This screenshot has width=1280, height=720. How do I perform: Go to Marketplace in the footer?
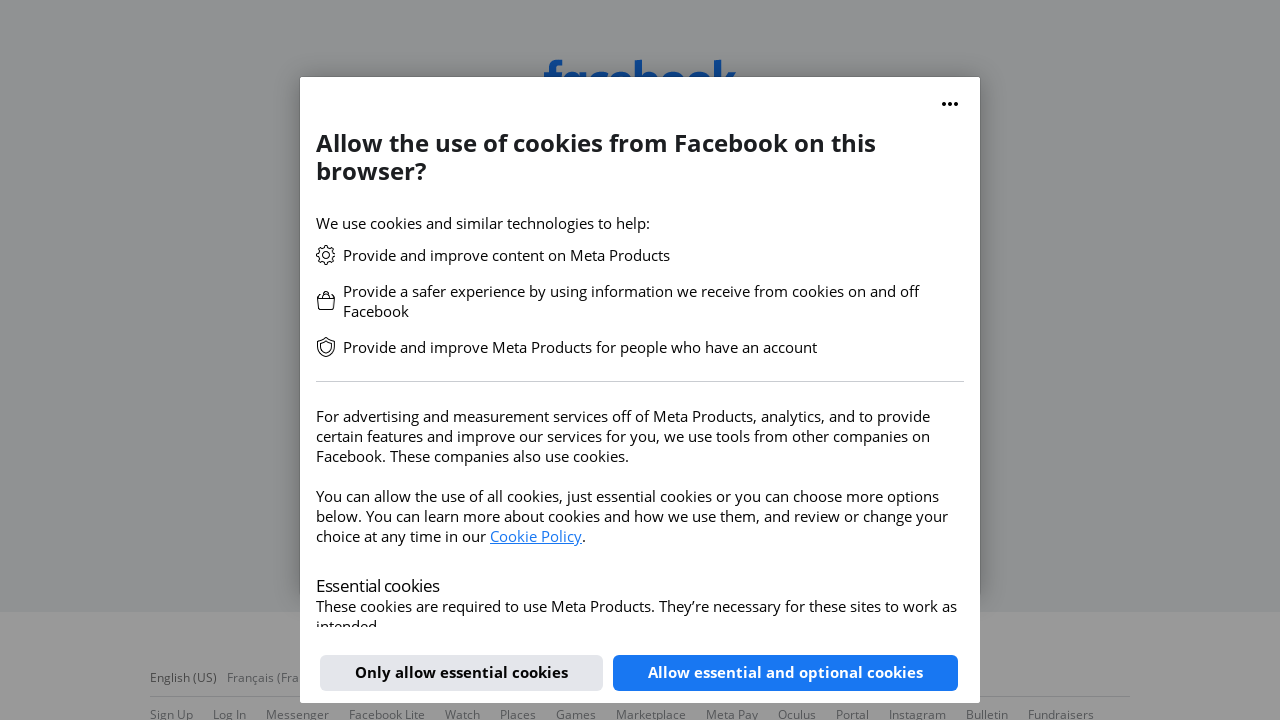[650, 714]
